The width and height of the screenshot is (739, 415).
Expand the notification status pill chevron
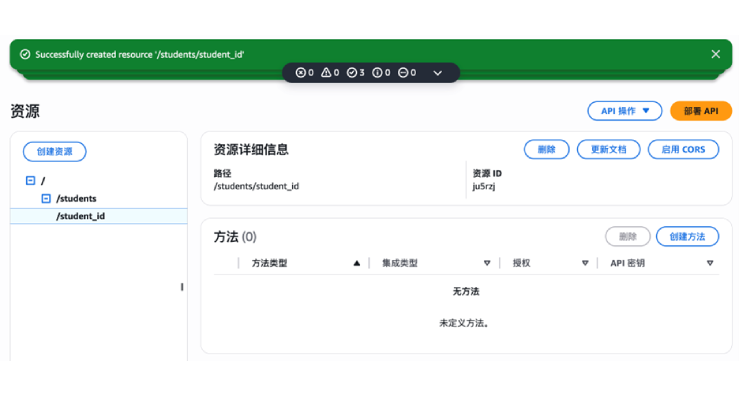(x=438, y=73)
